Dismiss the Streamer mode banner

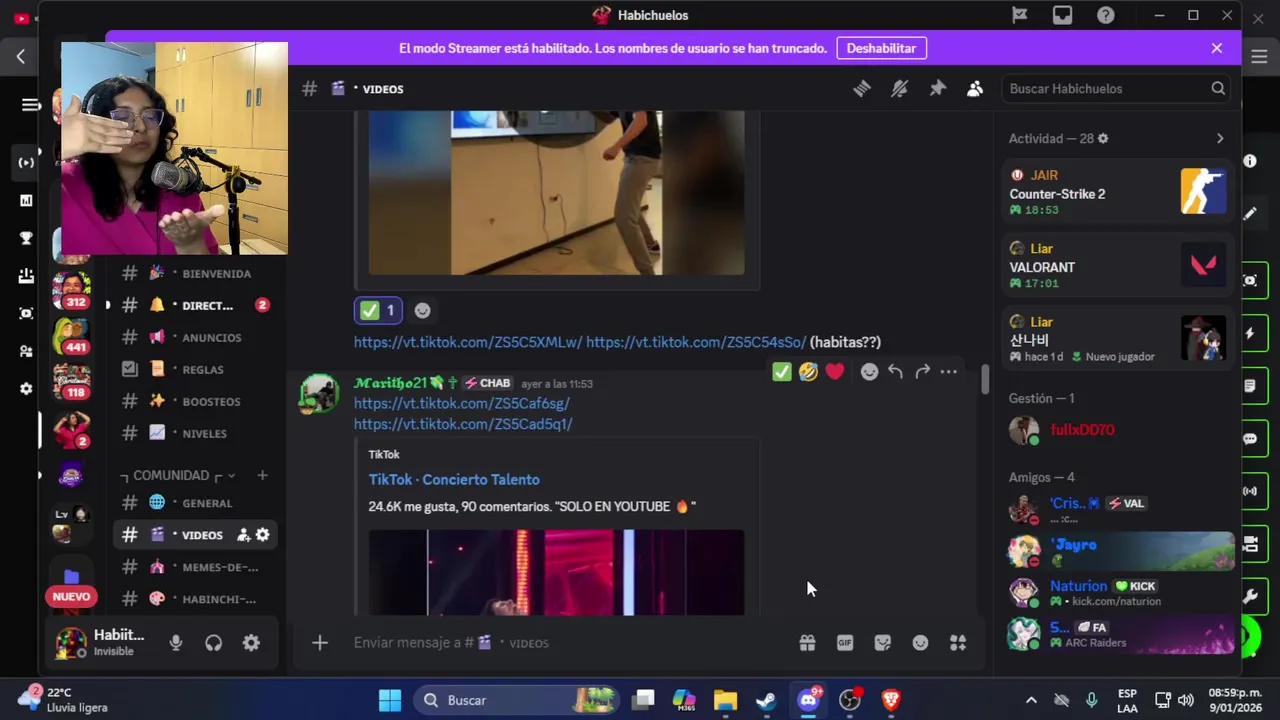coord(1217,48)
